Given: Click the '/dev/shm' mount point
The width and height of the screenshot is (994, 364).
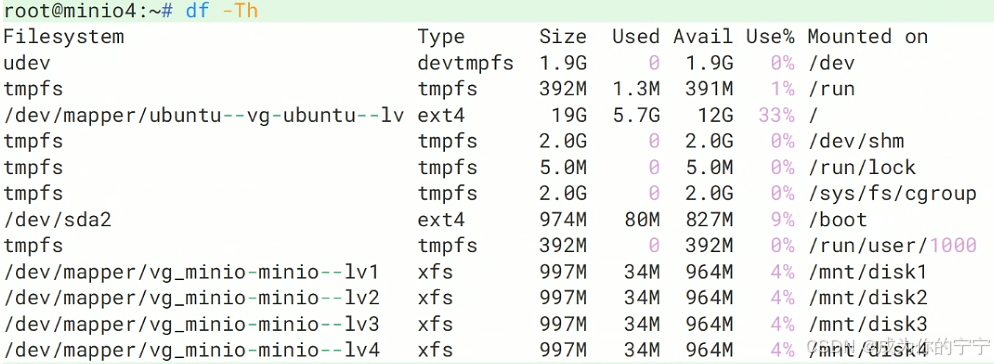Looking at the screenshot, I should (x=856, y=141).
